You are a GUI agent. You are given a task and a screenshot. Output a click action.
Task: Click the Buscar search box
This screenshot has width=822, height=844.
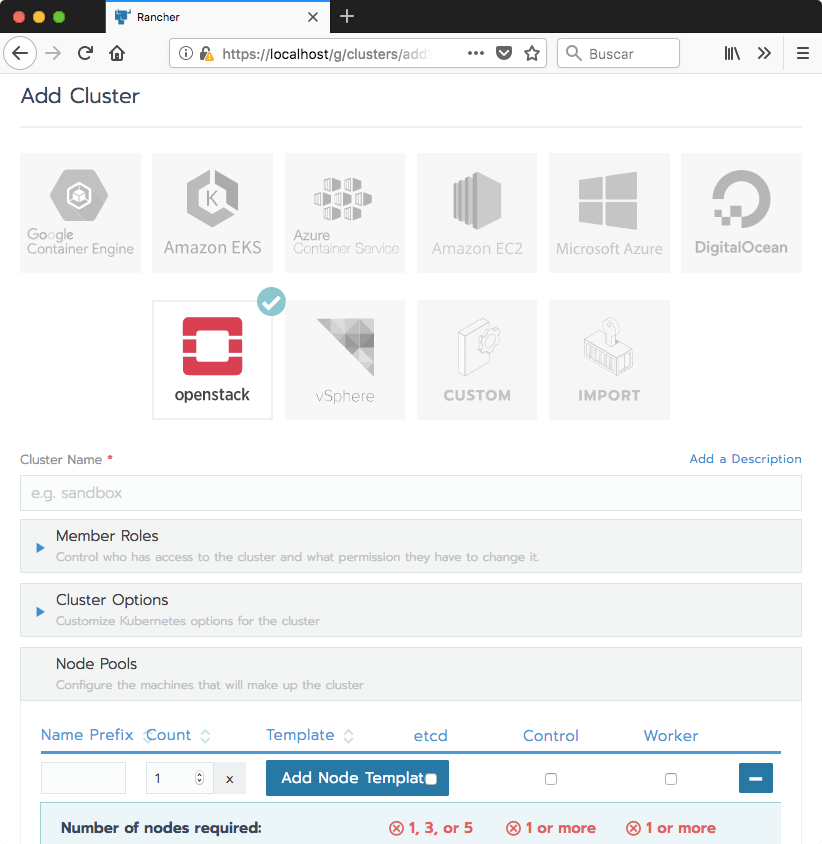coord(618,53)
